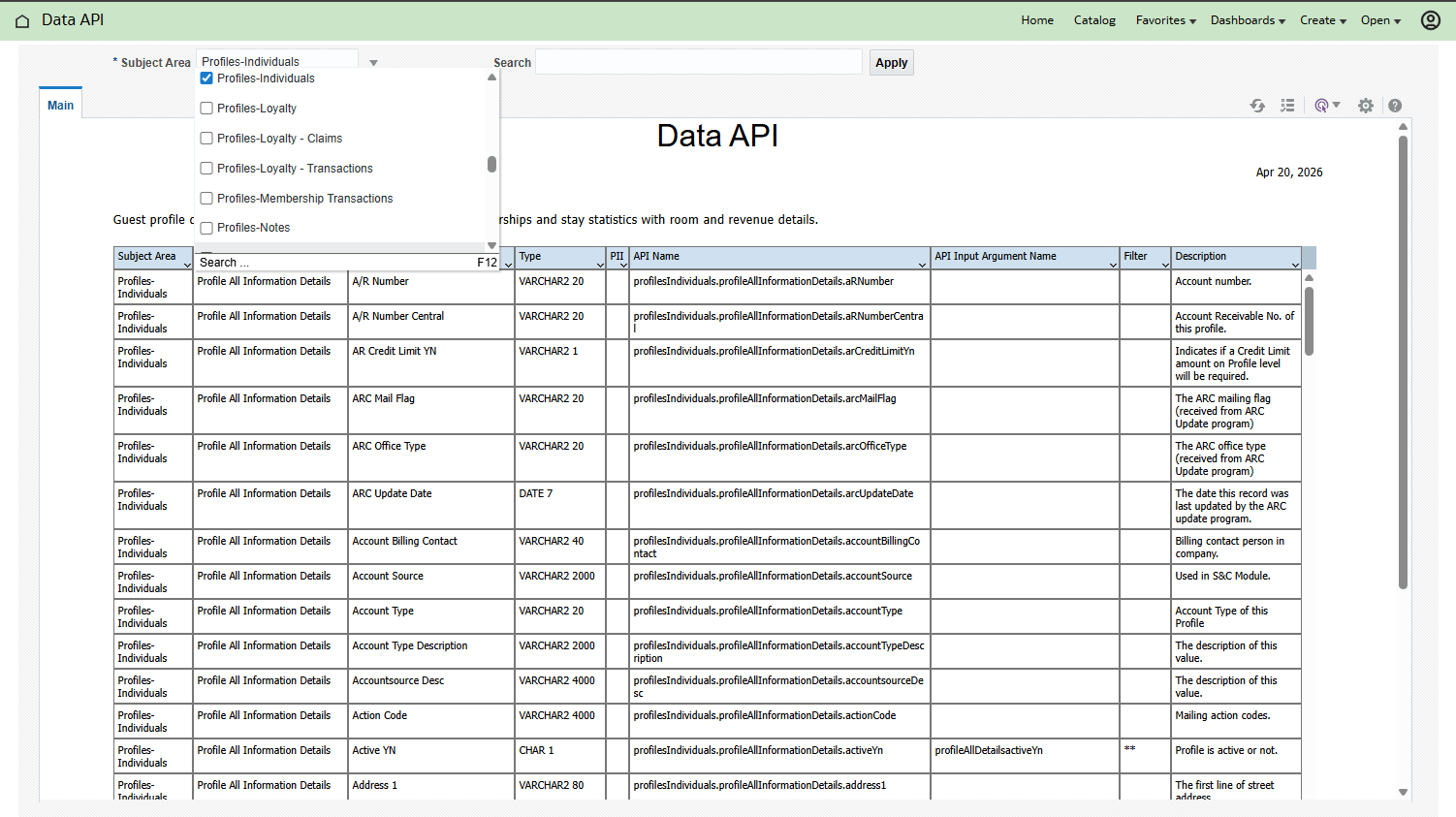Viewport: 1456px width, 817px height.
Task: Click the home icon beside Data API
Action: (x=22, y=20)
